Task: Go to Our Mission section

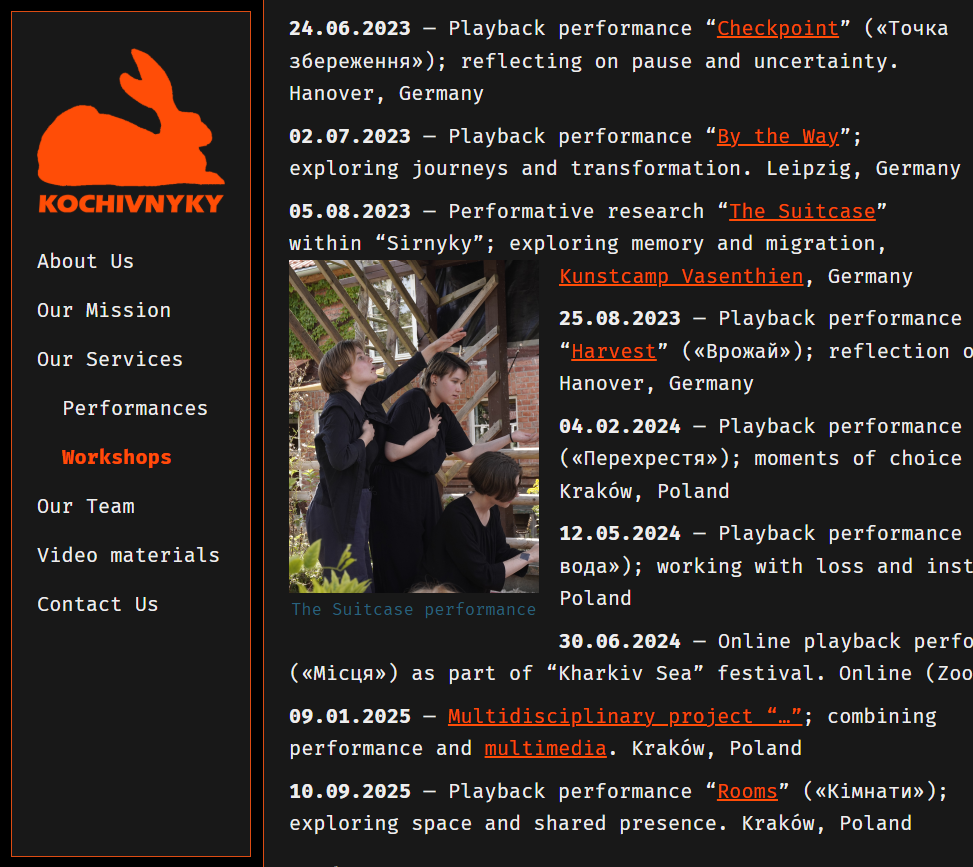Action: [104, 310]
